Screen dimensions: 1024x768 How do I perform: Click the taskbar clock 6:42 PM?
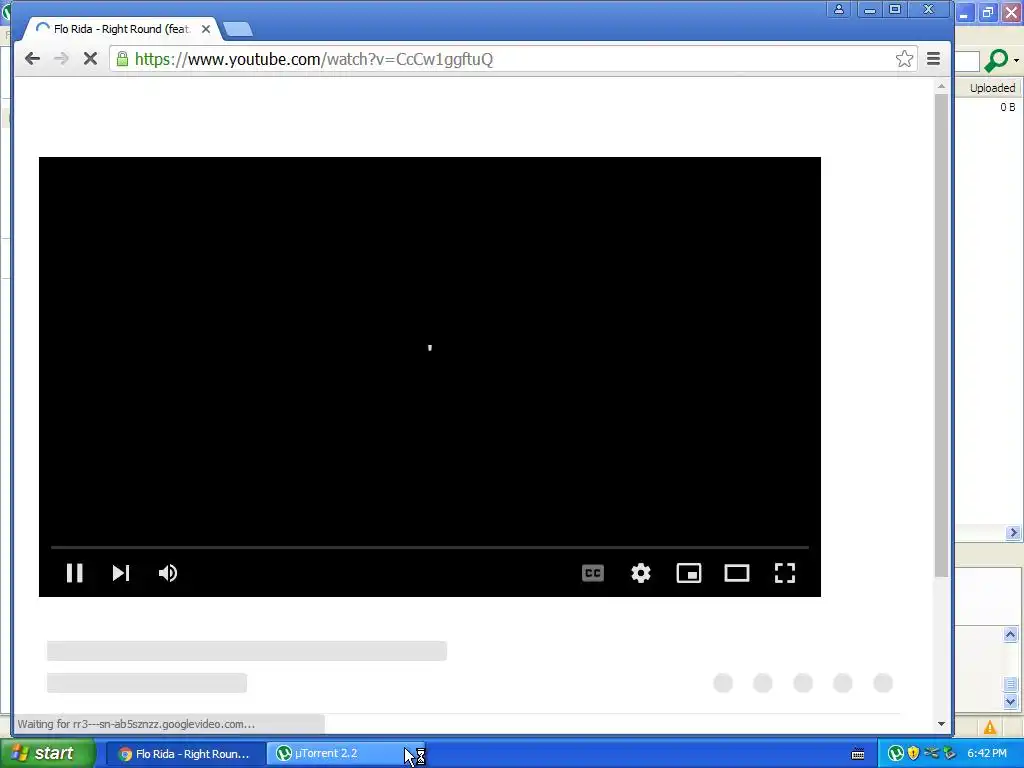tap(987, 753)
